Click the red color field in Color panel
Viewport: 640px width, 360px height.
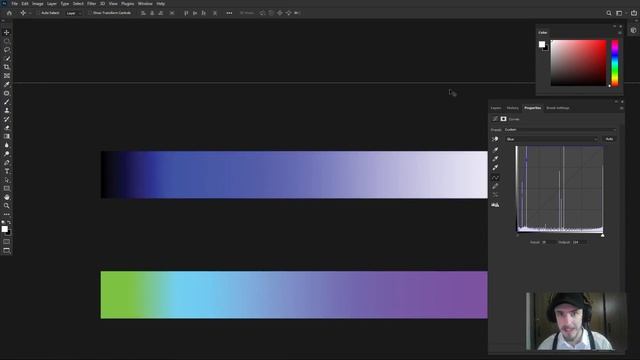click(578, 63)
